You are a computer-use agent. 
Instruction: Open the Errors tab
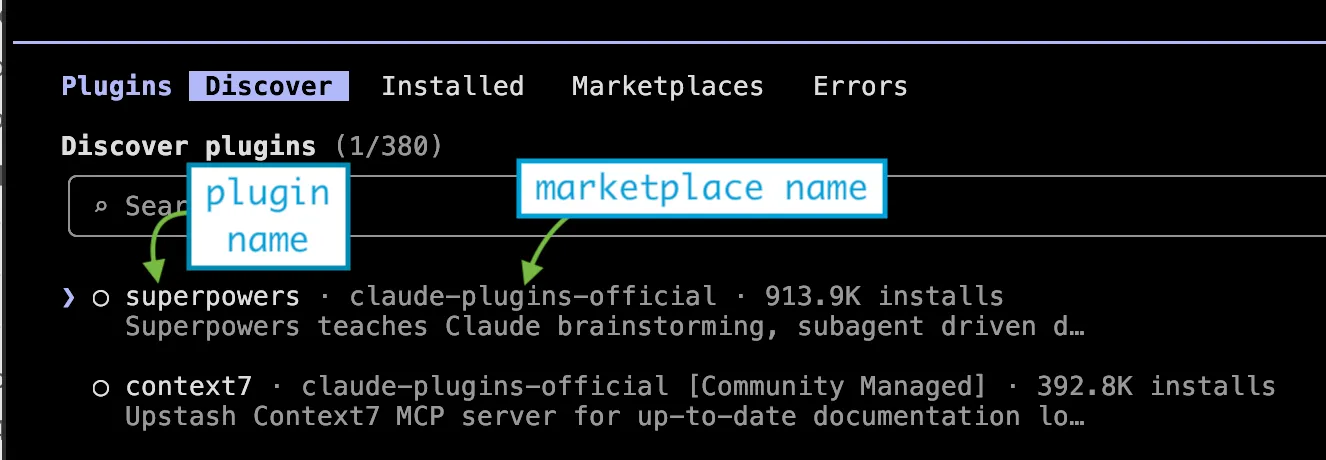point(860,86)
